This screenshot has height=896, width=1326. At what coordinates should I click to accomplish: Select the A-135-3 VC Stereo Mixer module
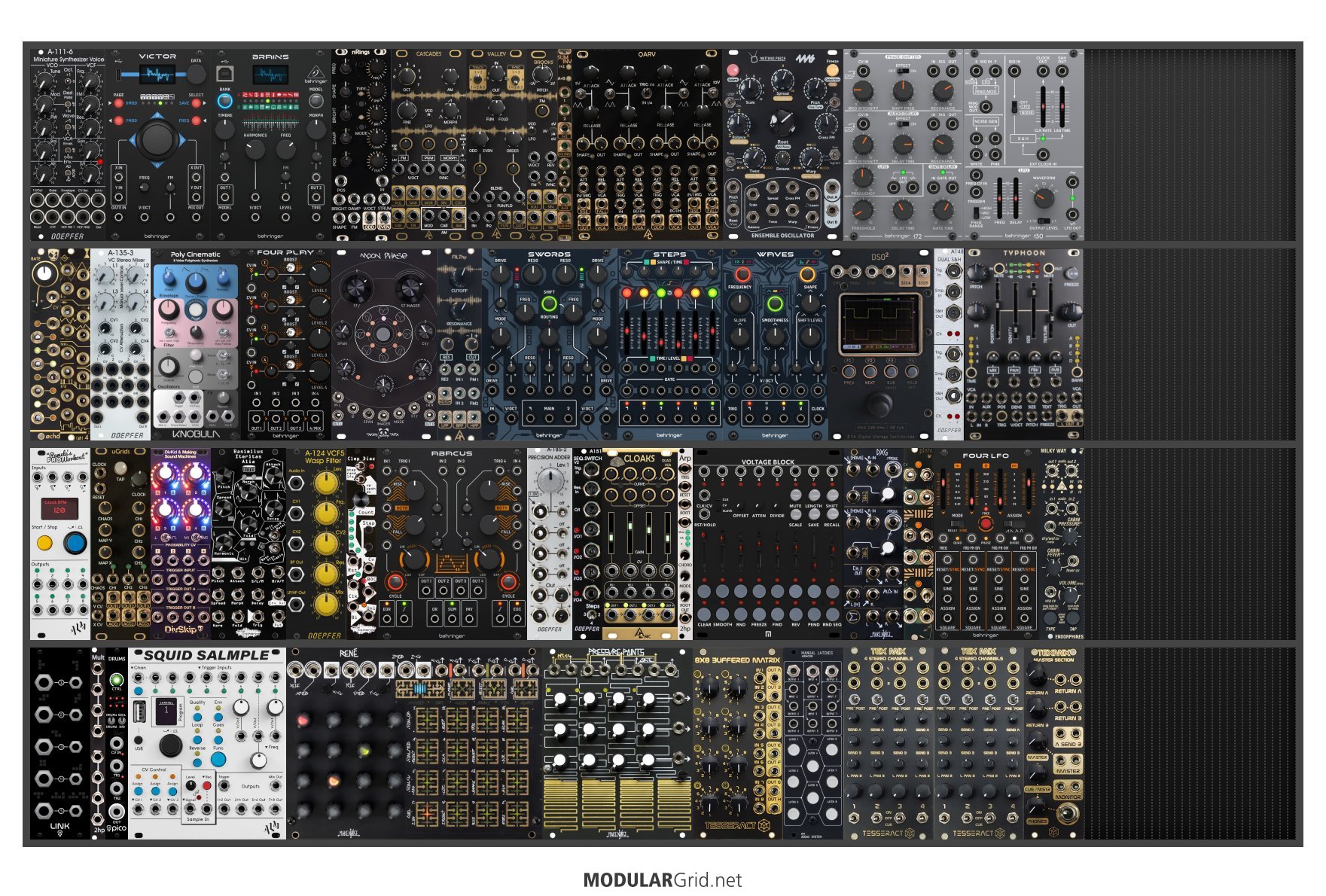[120, 345]
